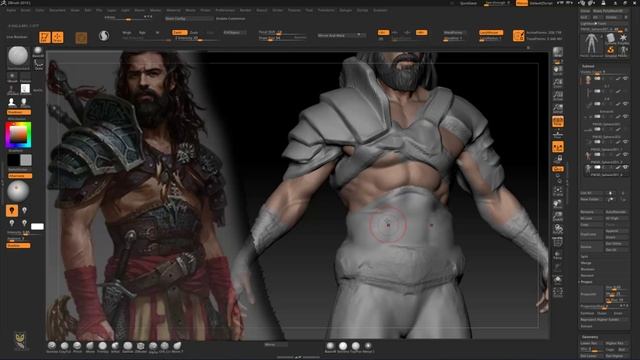Click the Actual size icon
Screen dimensions: 640x360
click(x=558, y=96)
